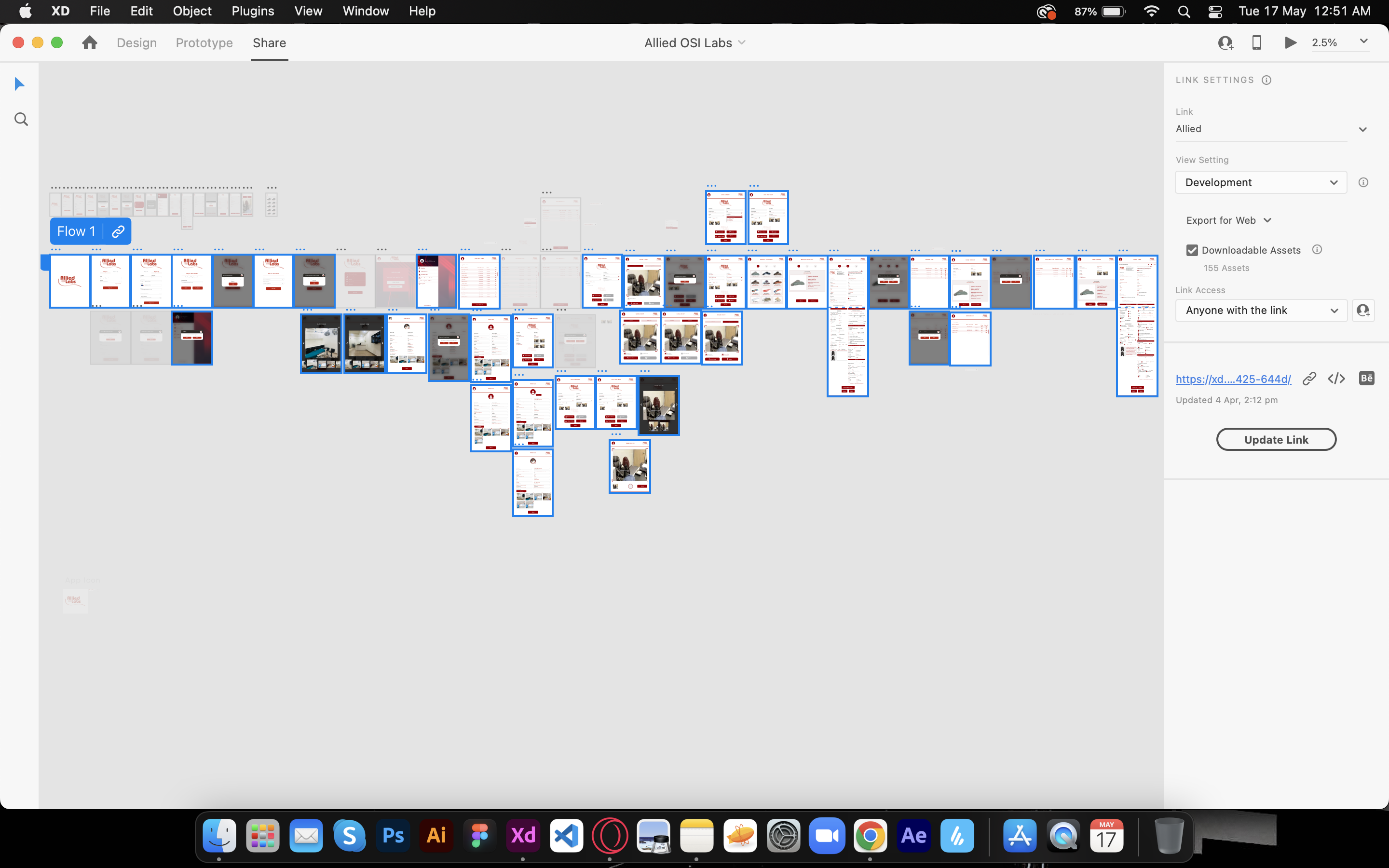The image size is (1389, 868).
Task: Open Visual Studio Code from dock
Action: point(567,835)
